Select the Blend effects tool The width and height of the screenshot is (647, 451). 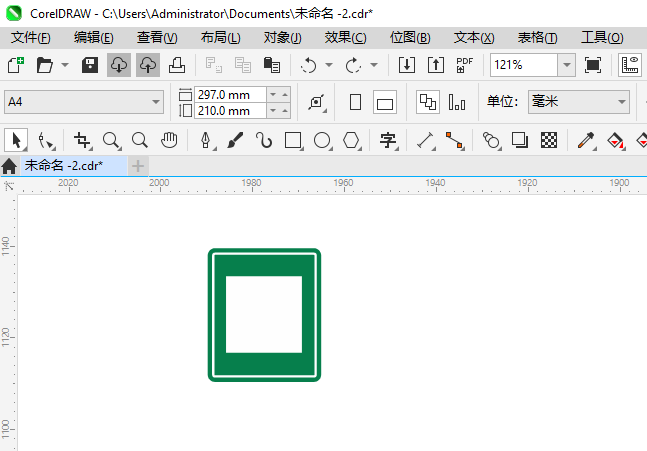tap(491, 140)
